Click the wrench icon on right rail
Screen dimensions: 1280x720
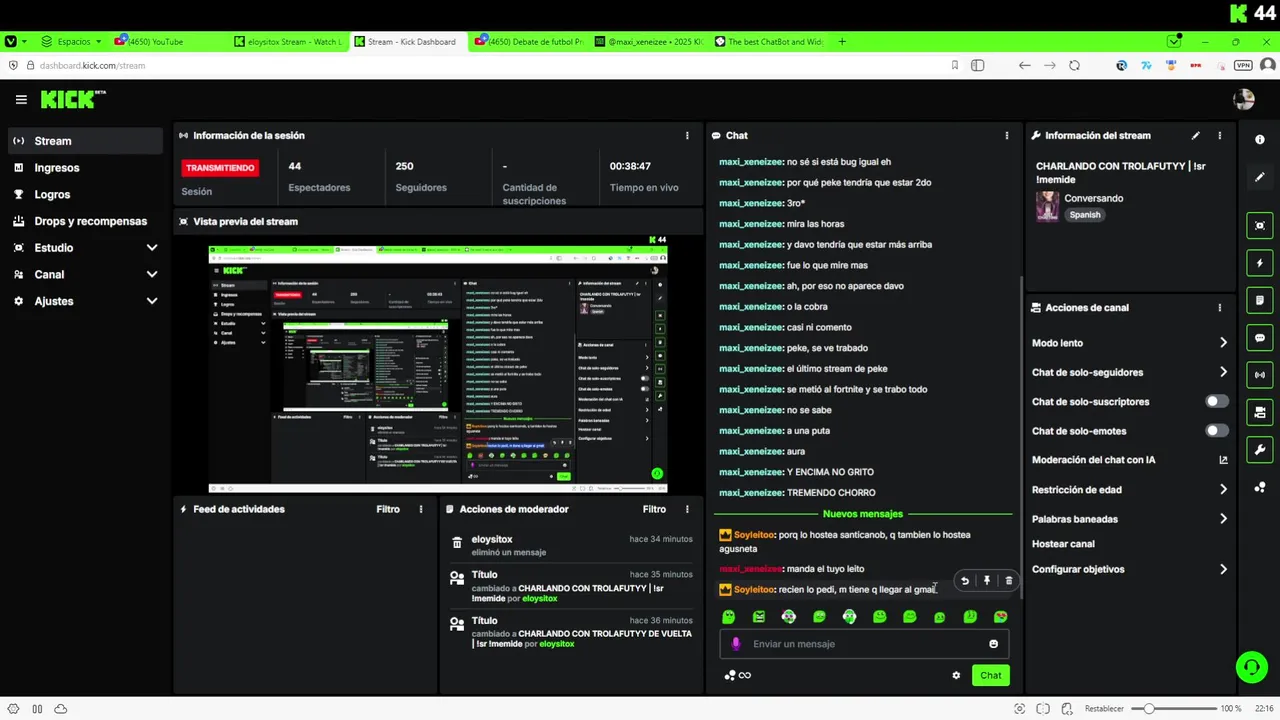point(1260,450)
